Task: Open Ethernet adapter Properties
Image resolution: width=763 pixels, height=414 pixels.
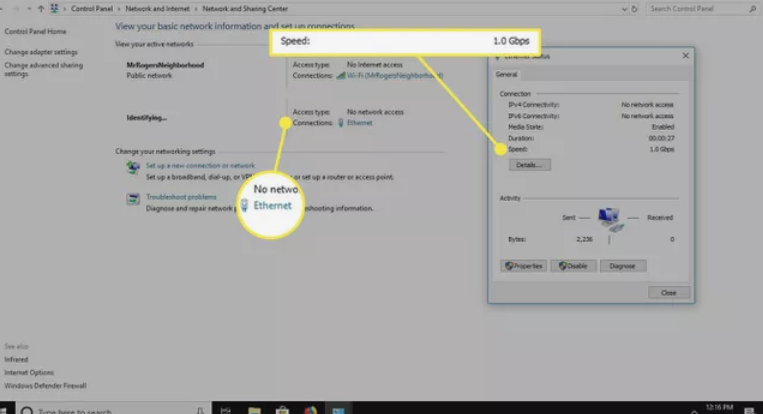Action: point(526,266)
